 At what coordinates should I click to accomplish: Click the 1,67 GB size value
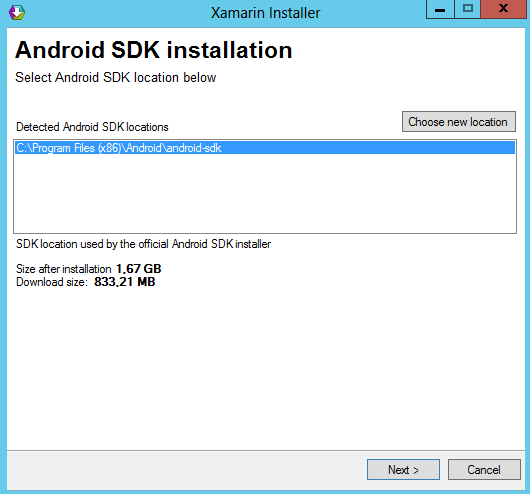[x=139, y=269]
